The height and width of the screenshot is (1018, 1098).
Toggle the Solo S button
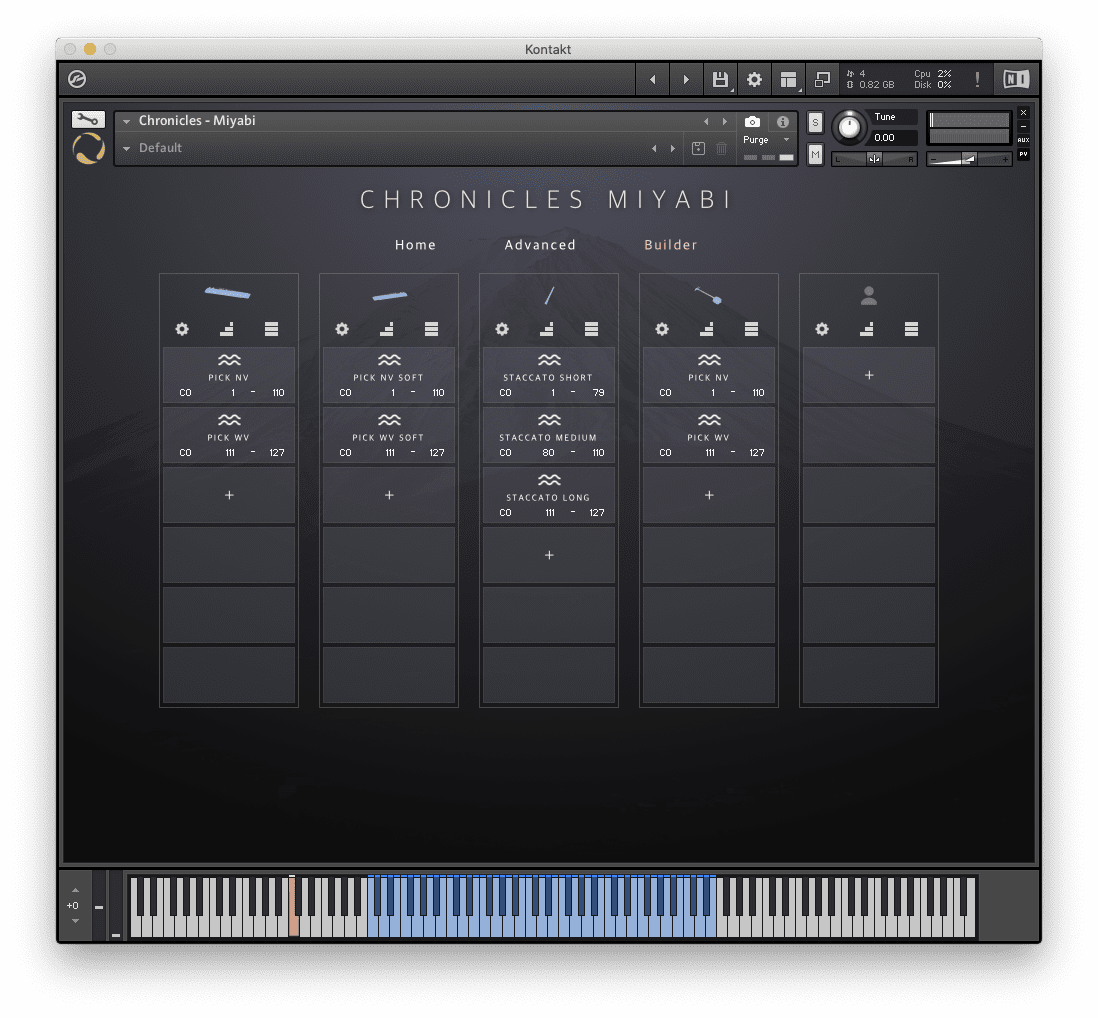tap(815, 123)
